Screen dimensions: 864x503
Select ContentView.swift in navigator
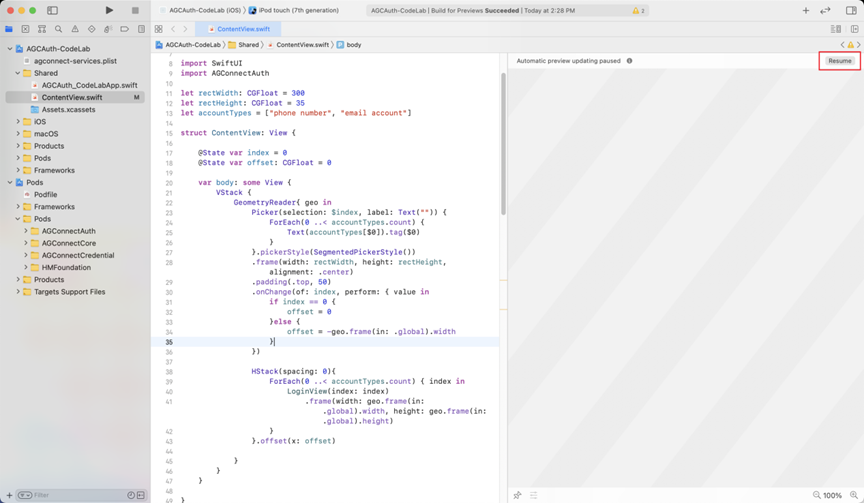pos(75,97)
